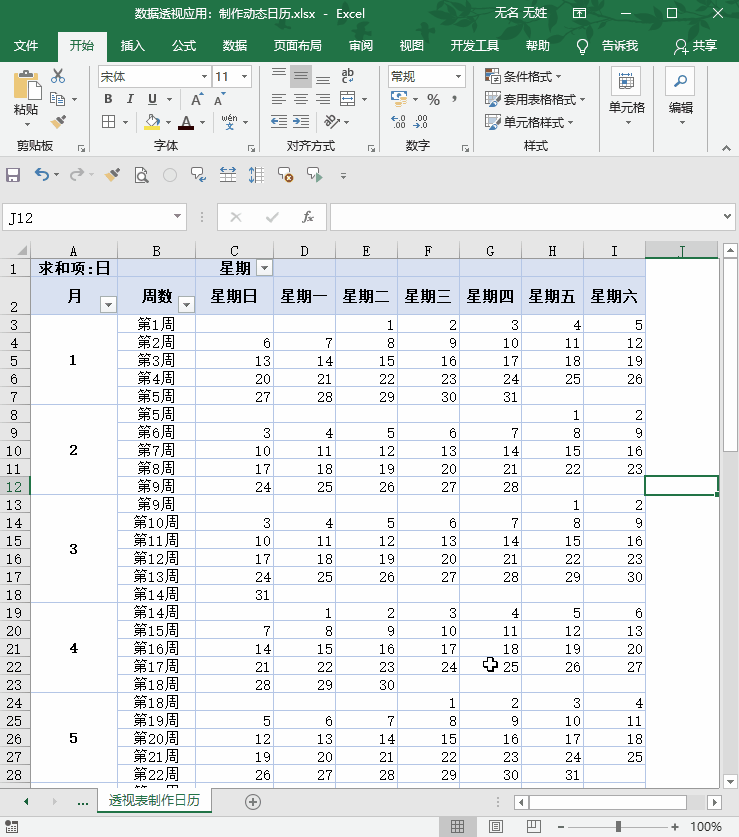The image size is (739, 837).
Task: Open 条件格式 conditional formatting menu
Action: pos(523,76)
